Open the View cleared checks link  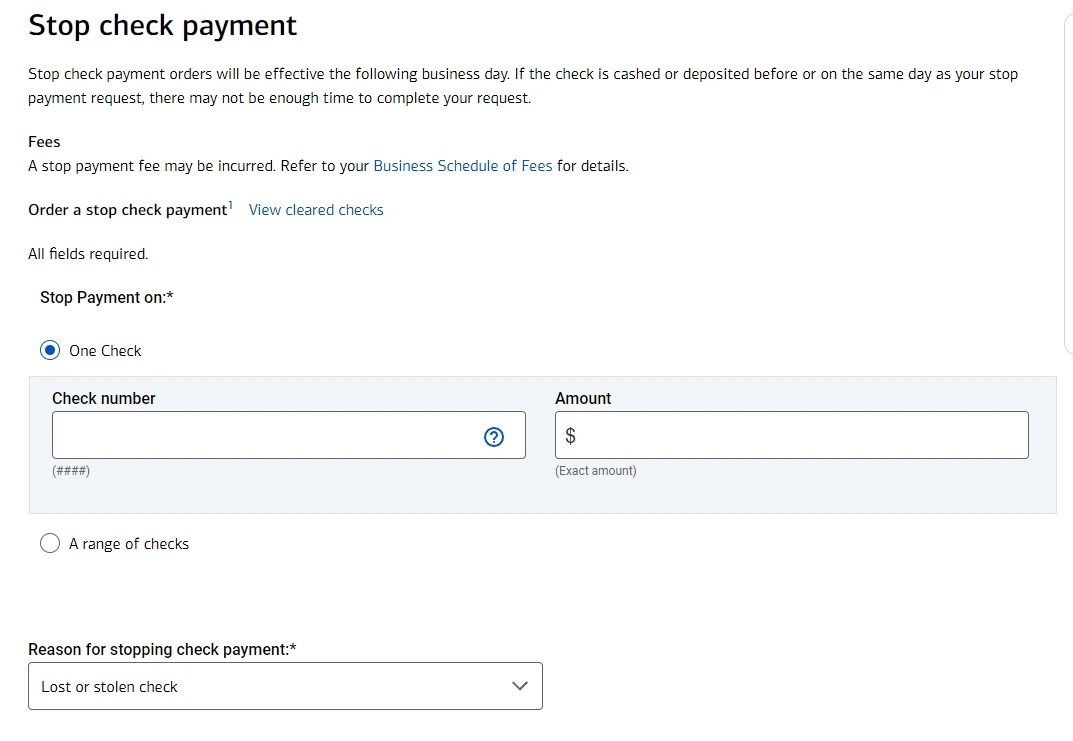(x=316, y=210)
